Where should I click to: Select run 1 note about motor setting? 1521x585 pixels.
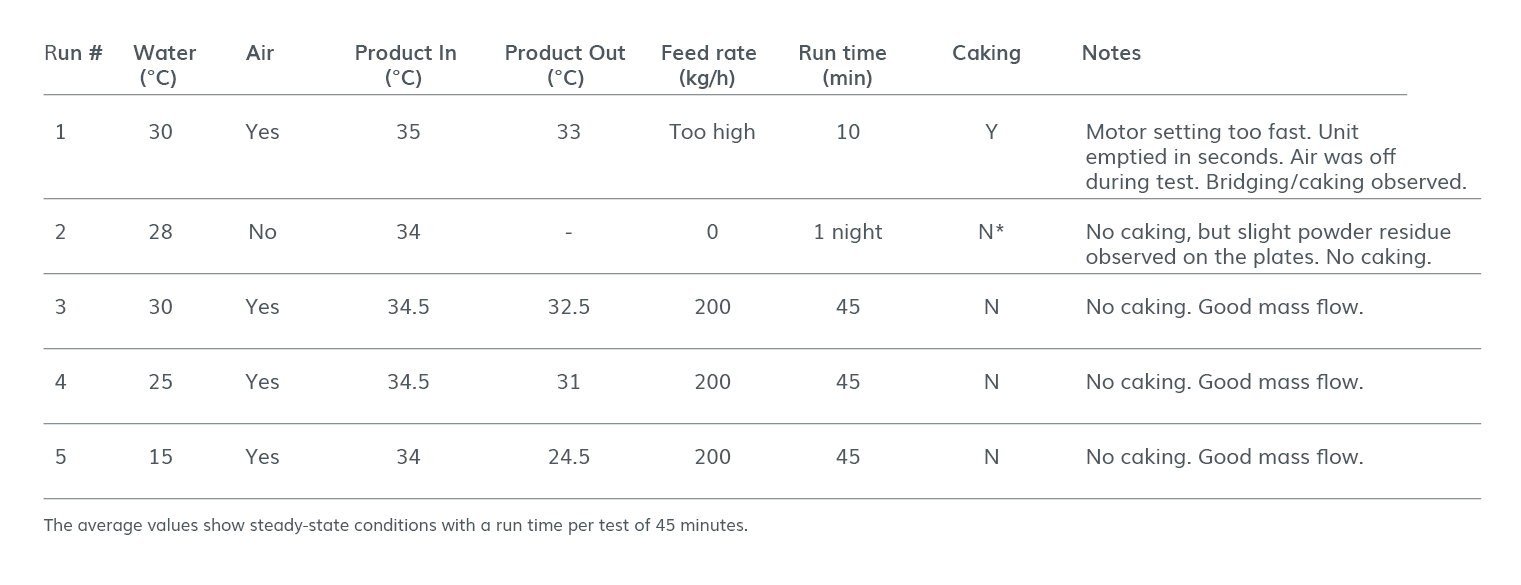pyautogui.click(x=1275, y=157)
